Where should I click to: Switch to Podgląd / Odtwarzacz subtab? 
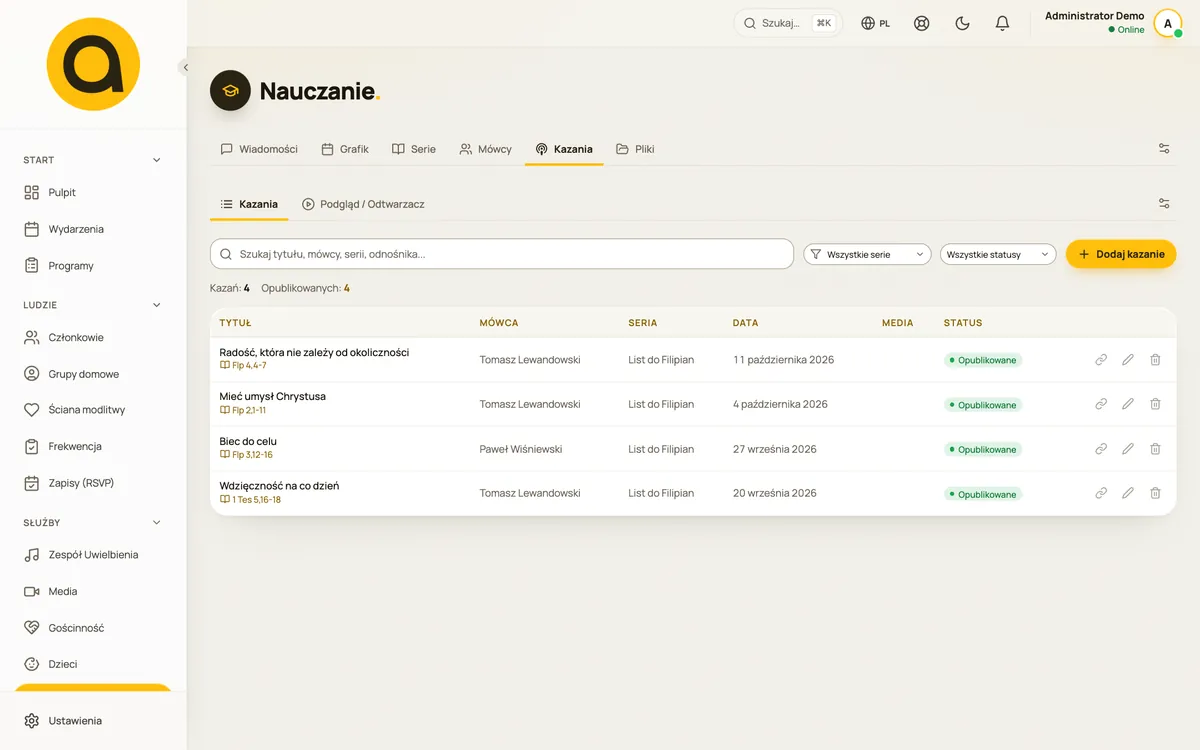(363, 204)
